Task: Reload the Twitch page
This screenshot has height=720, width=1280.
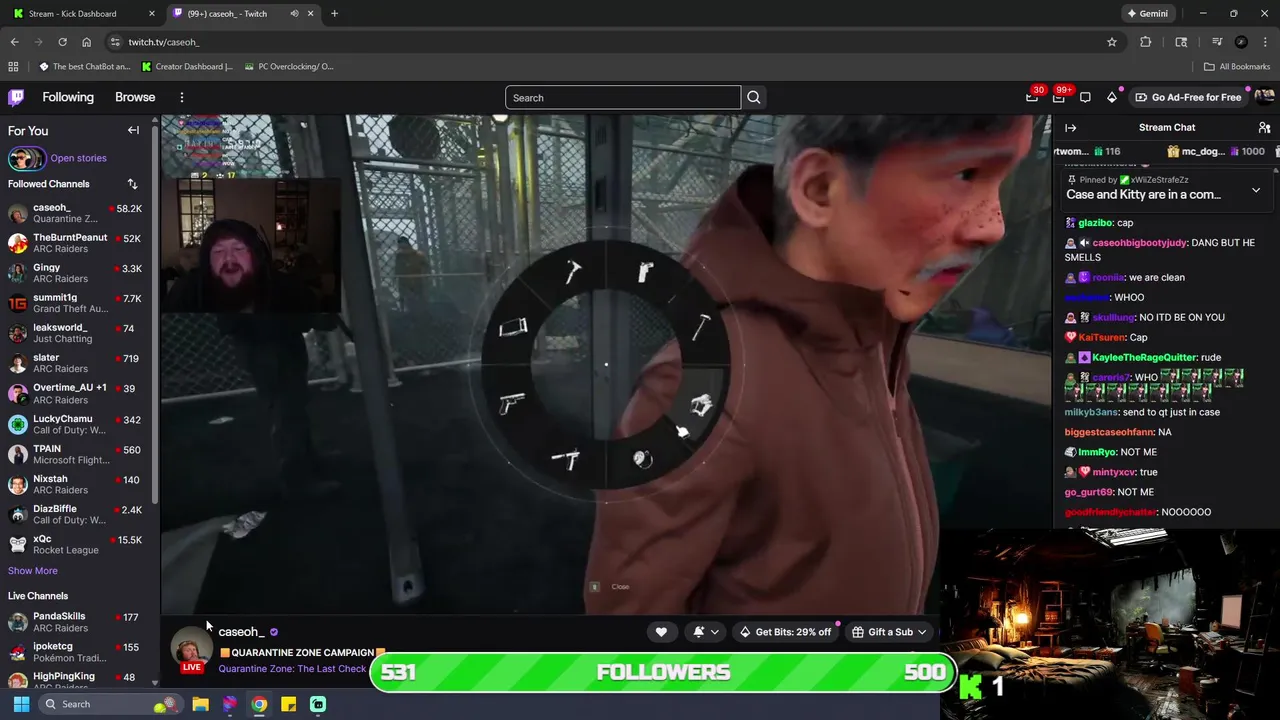Action: (x=62, y=42)
